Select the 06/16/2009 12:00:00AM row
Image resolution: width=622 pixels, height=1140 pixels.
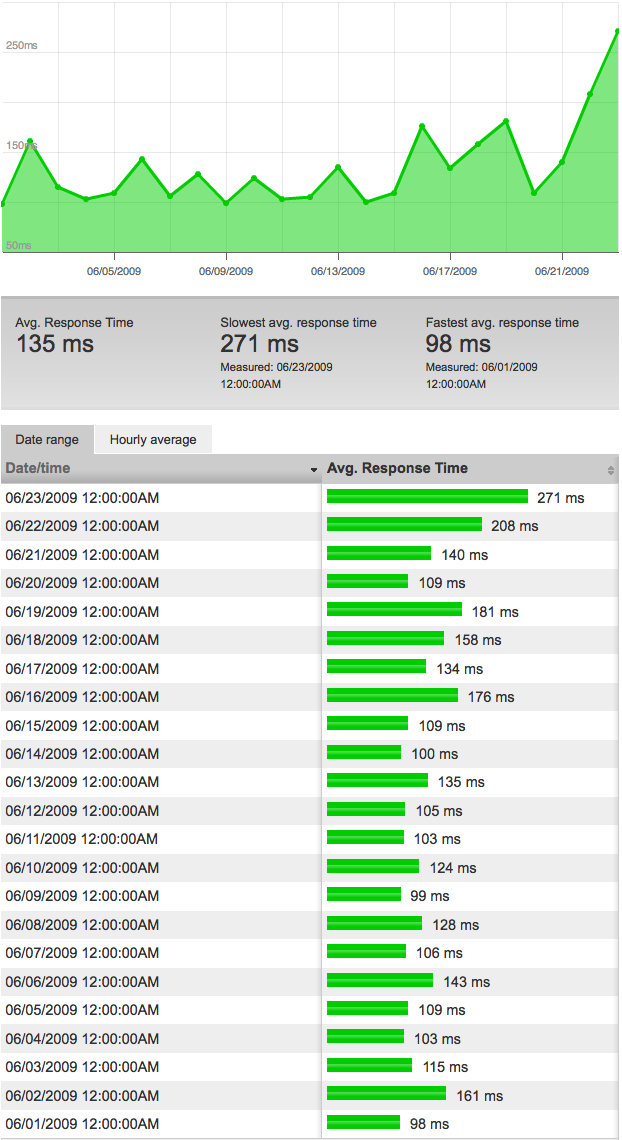310,697
